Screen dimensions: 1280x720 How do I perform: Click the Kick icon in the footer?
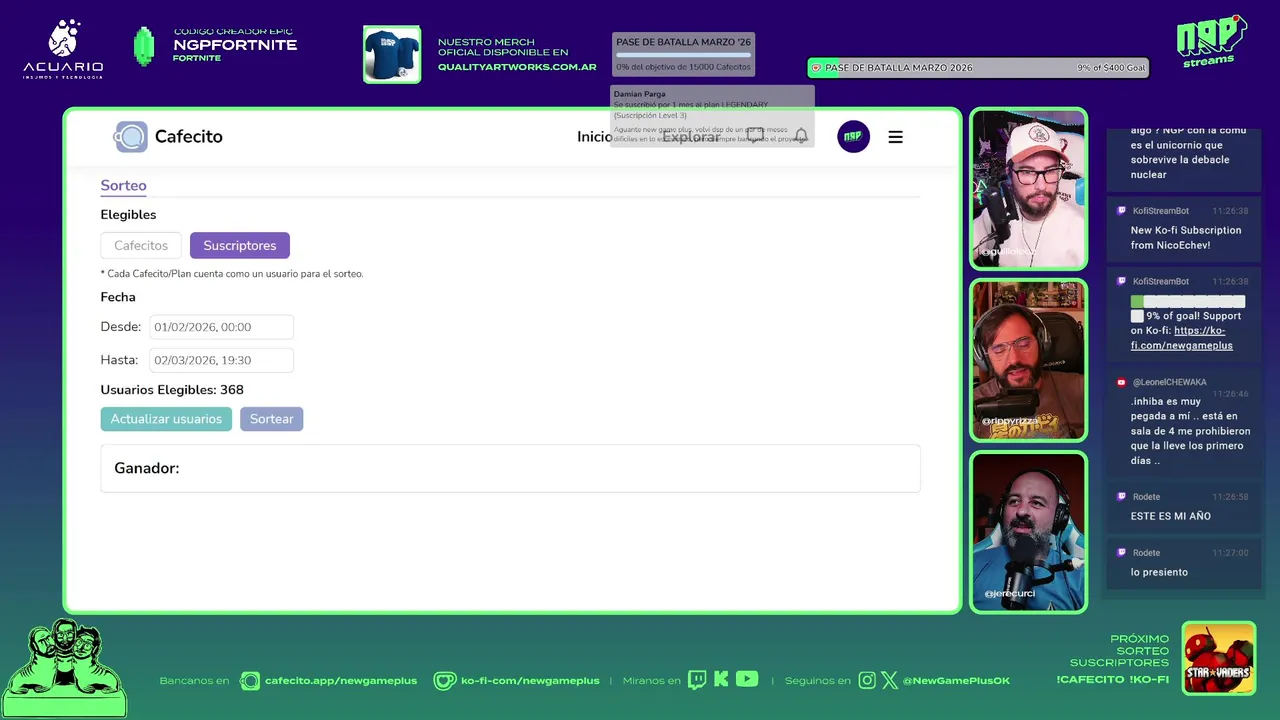(721, 680)
